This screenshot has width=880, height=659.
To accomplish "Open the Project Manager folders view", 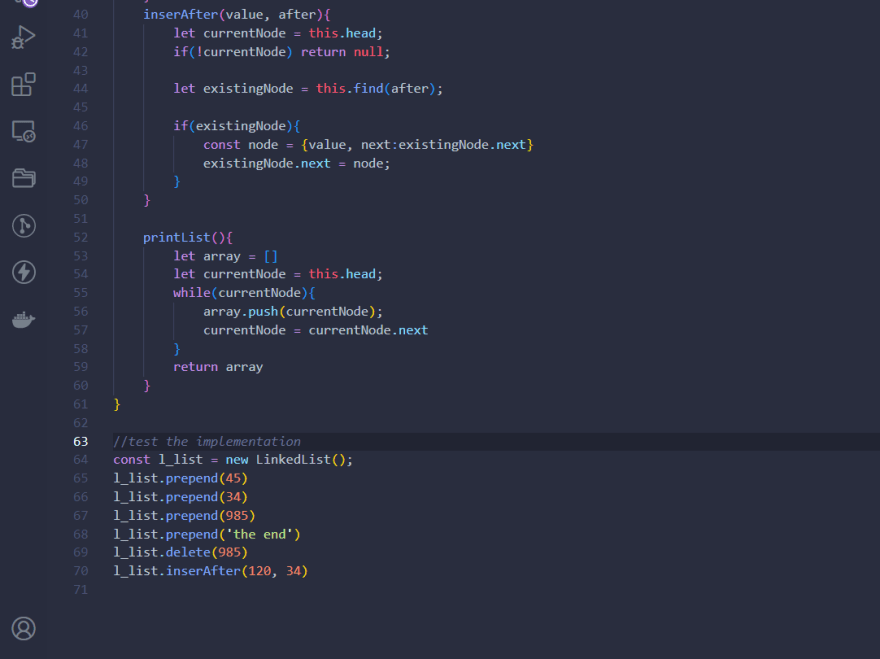I will 24,178.
